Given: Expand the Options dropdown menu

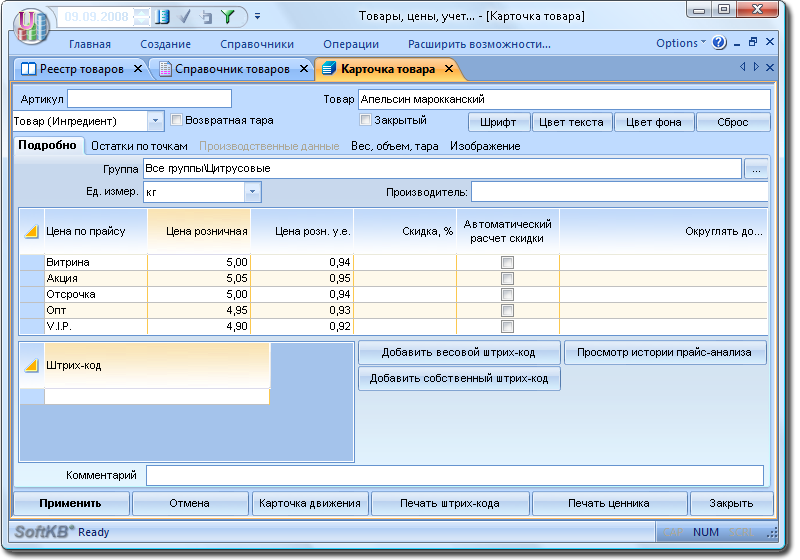Looking at the screenshot, I should coord(681,43).
